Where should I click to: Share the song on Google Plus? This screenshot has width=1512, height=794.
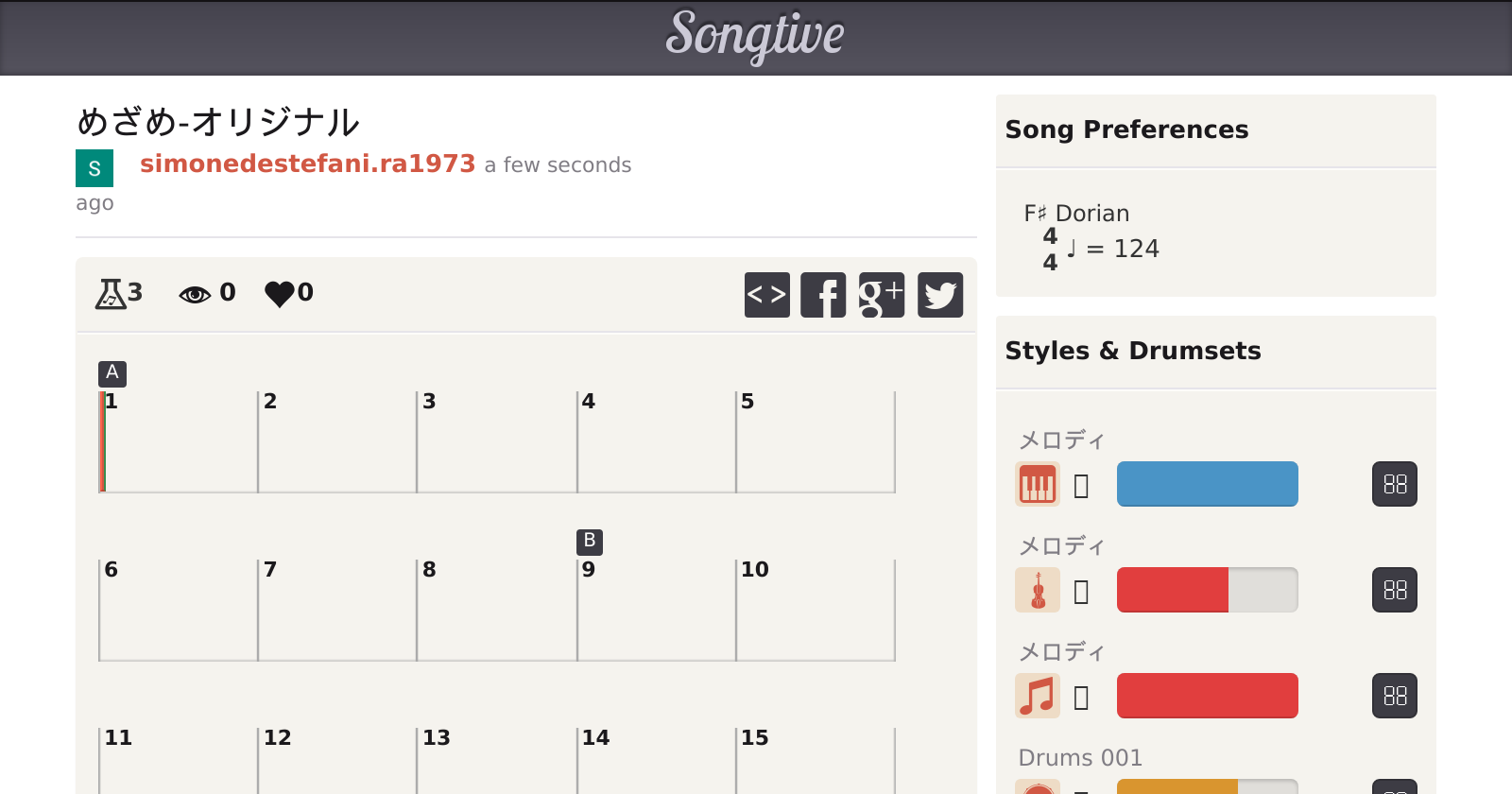tap(882, 295)
